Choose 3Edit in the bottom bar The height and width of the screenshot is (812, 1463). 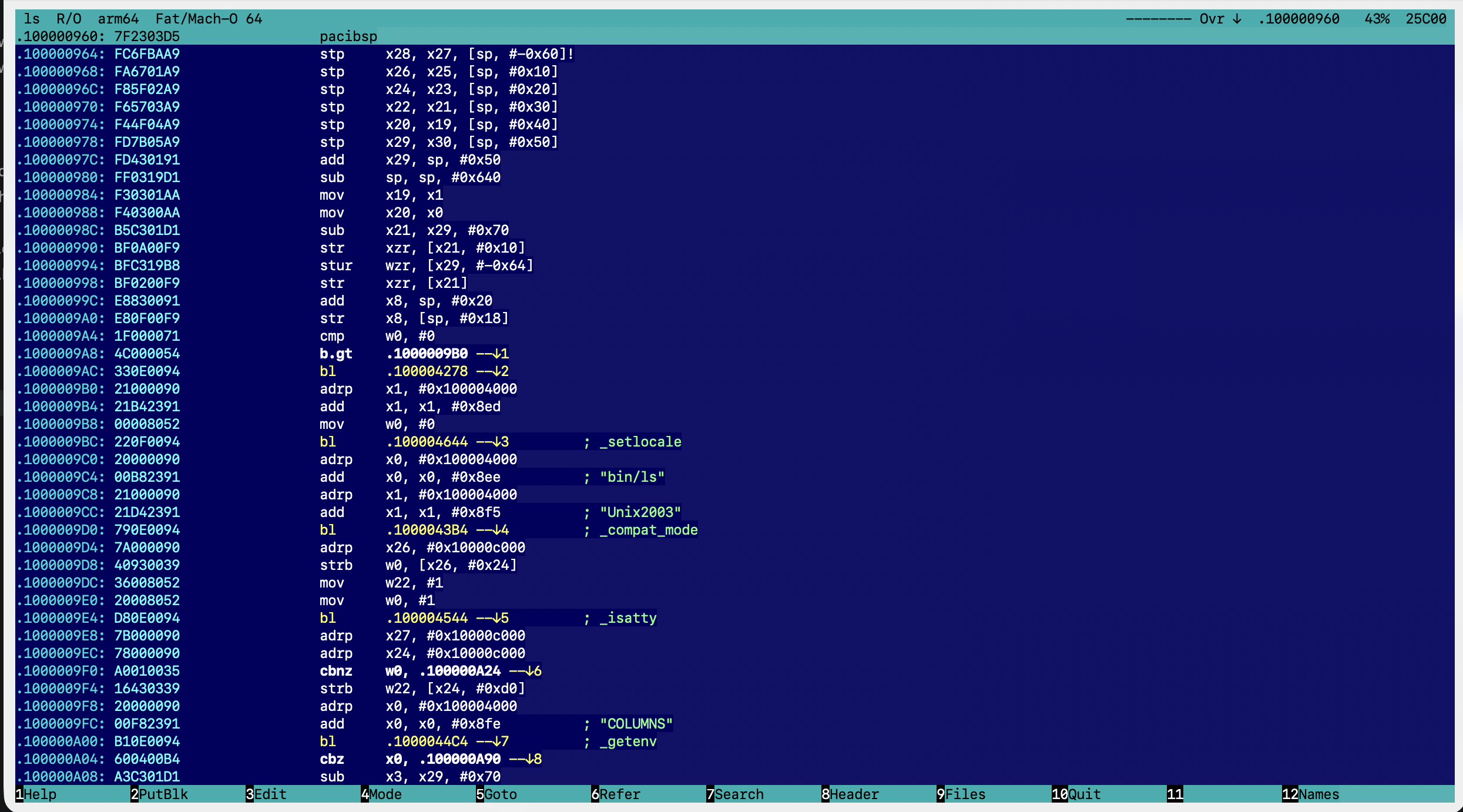pyautogui.click(x=266, y=794)
